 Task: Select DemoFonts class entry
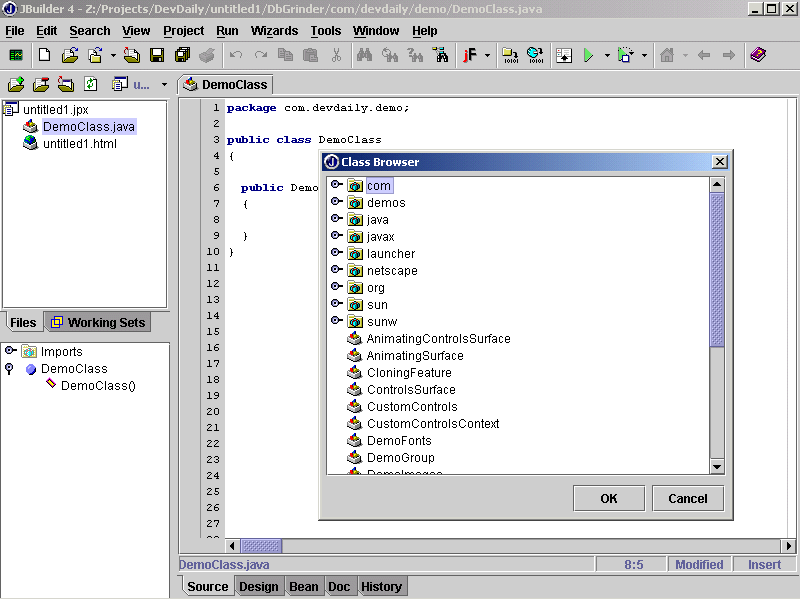coord(399,441)
